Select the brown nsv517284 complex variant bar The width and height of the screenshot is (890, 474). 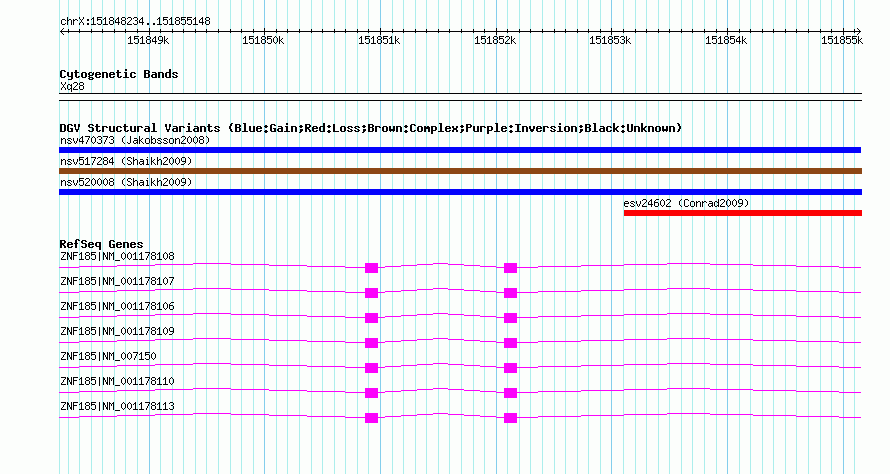point(460,171)
